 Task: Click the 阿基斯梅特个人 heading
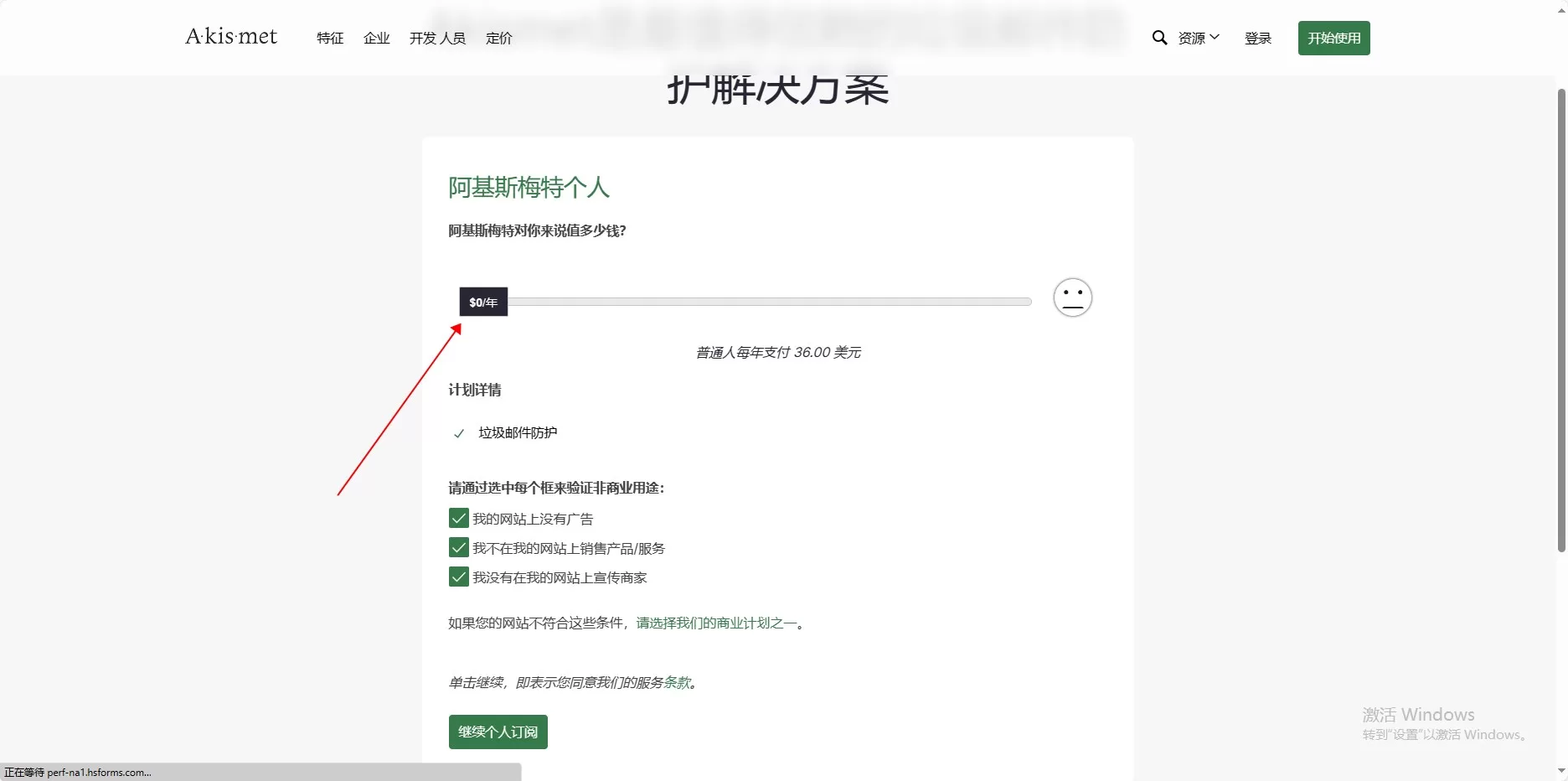(x=529, y=187)
